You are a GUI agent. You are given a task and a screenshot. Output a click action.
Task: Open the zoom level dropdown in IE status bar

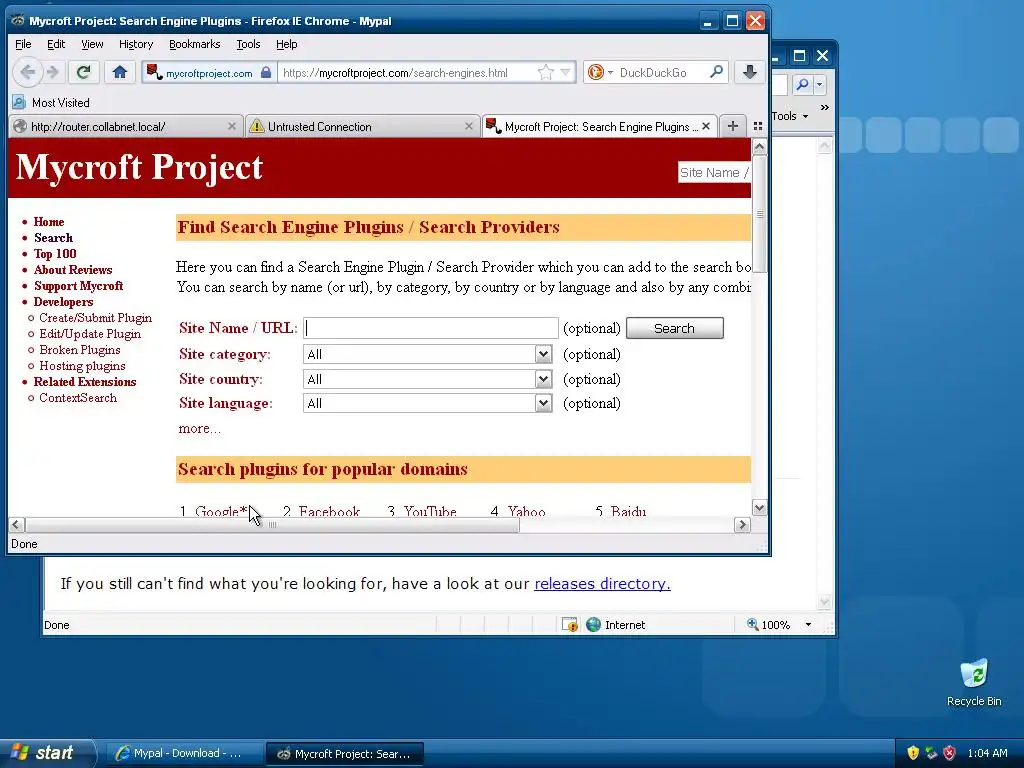coord(808,625)
